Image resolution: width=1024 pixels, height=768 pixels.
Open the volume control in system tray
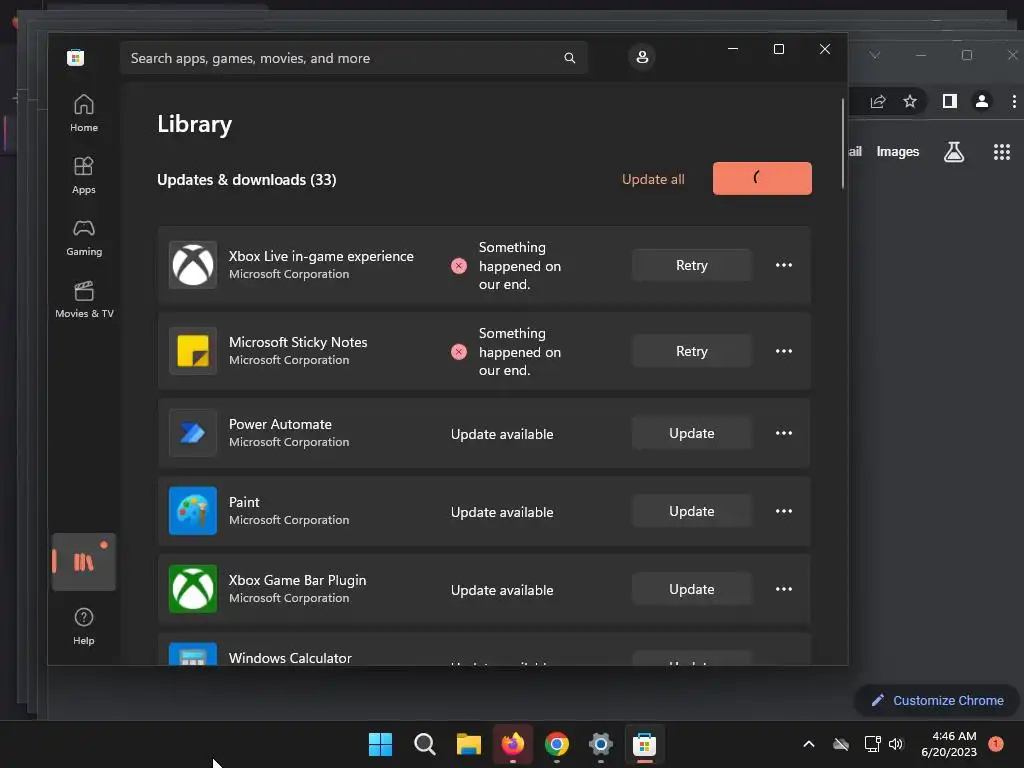click(895, 744)
